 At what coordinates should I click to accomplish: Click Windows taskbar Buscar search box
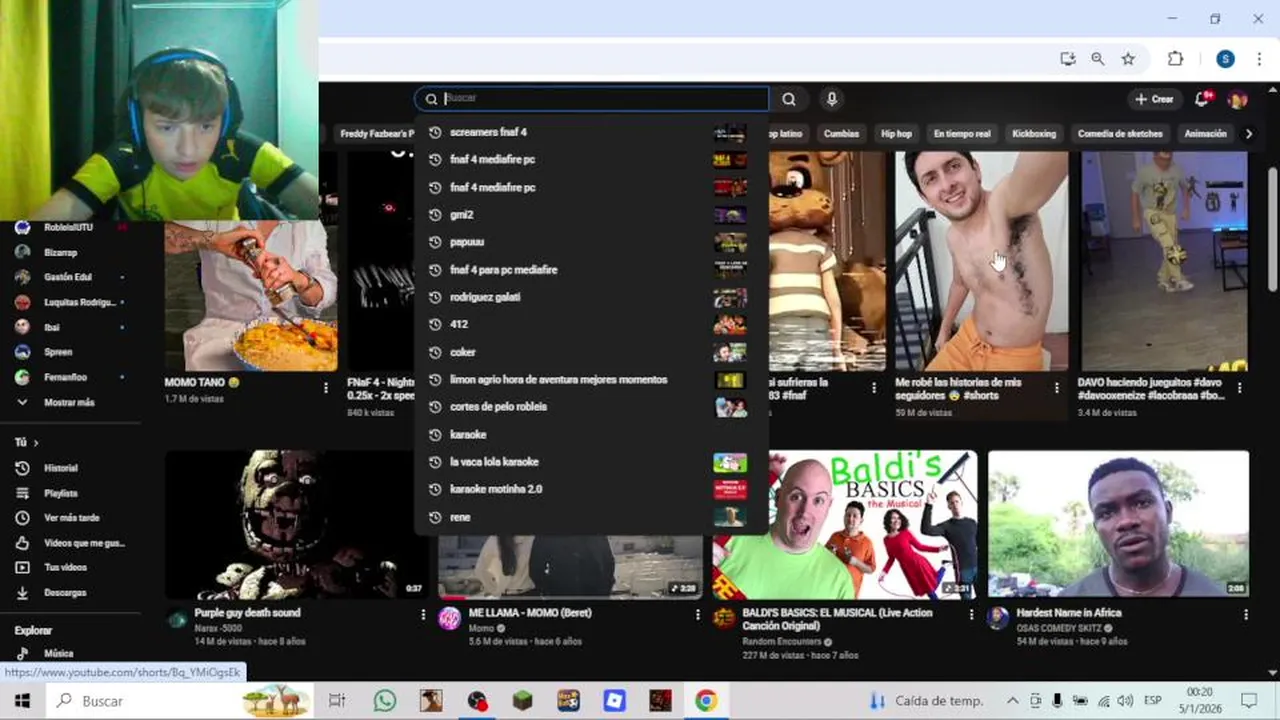pos(179,701)
